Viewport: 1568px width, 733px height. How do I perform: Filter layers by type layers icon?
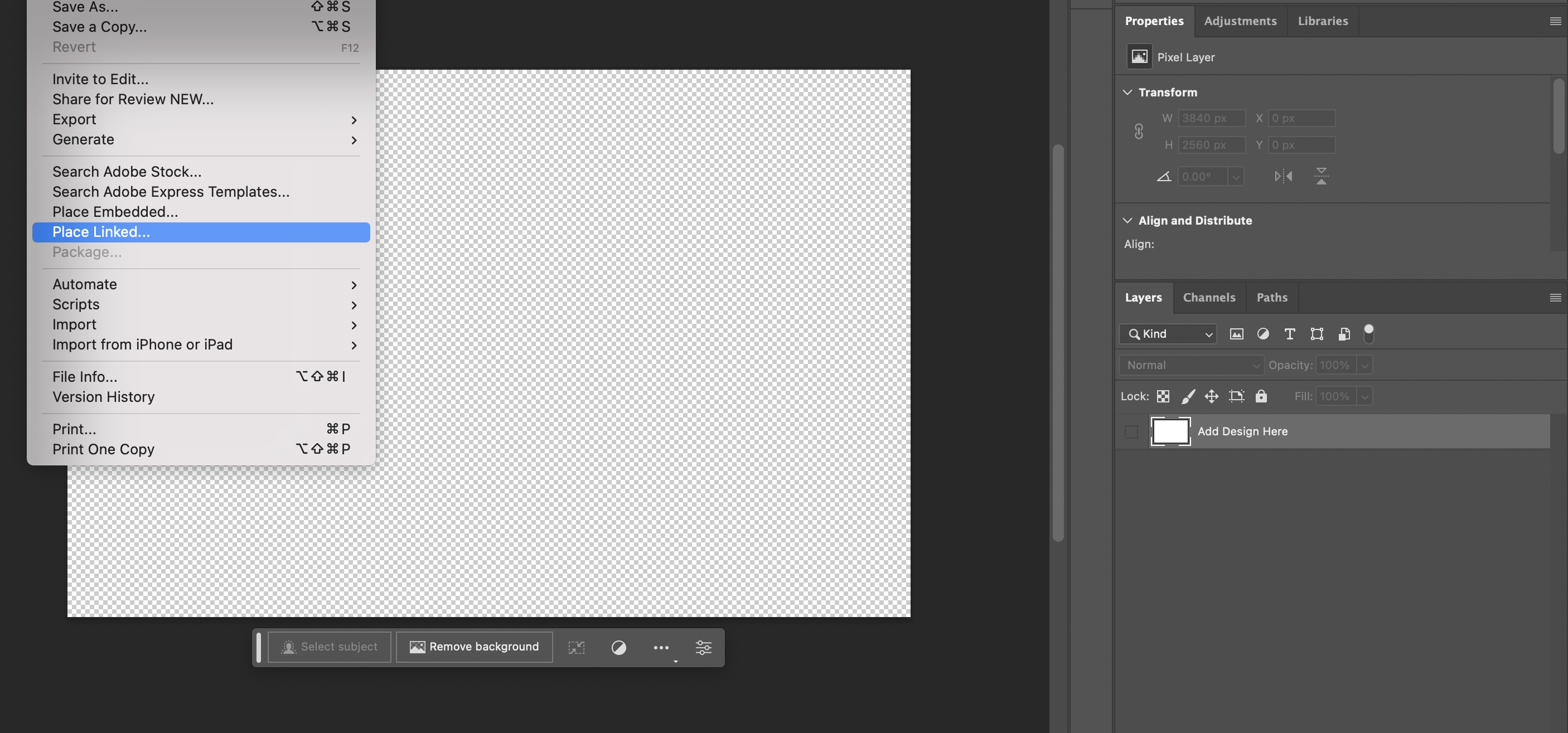[x=1289, y=334]
